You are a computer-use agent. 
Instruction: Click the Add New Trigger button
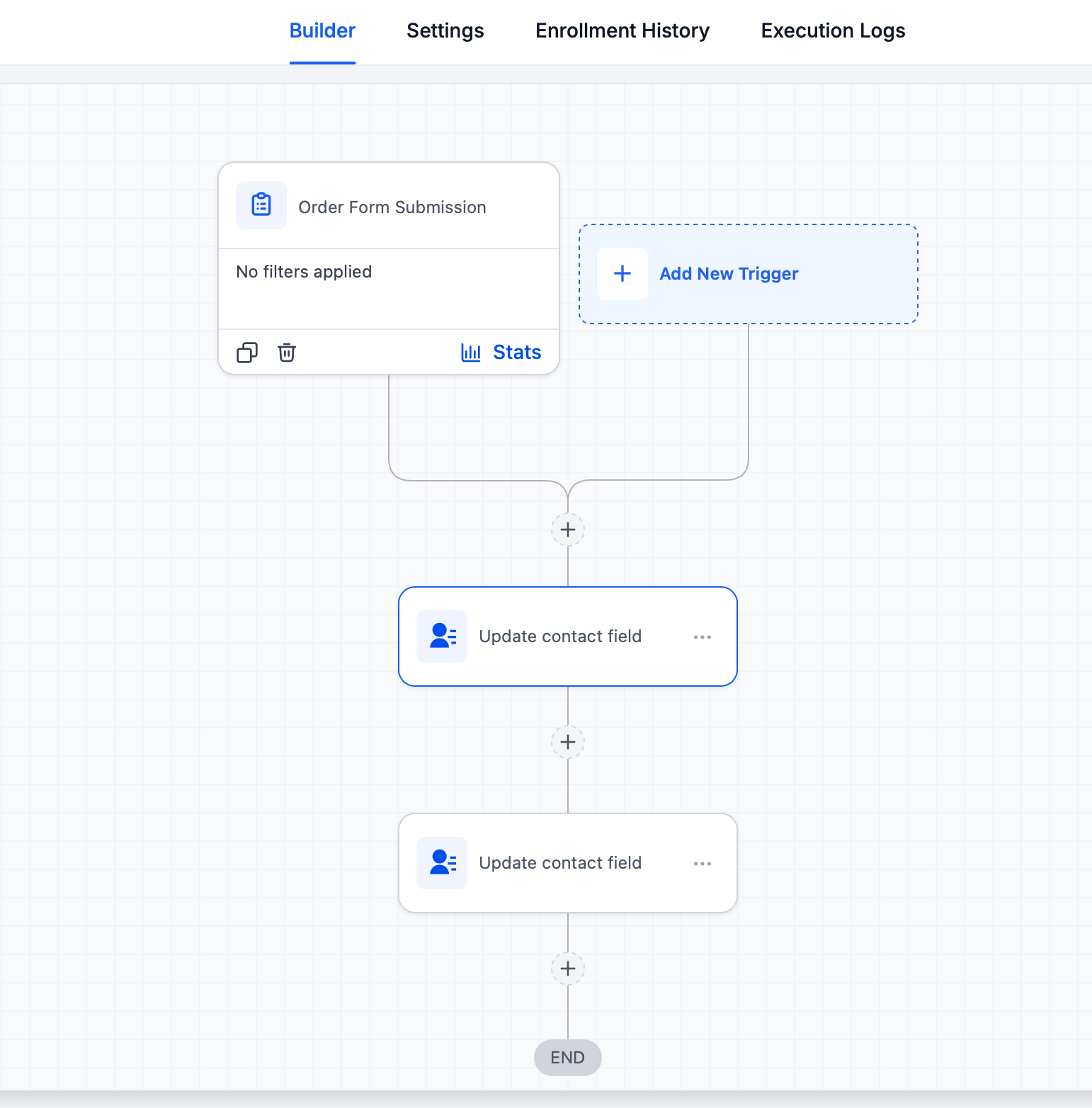click(749, 274)
